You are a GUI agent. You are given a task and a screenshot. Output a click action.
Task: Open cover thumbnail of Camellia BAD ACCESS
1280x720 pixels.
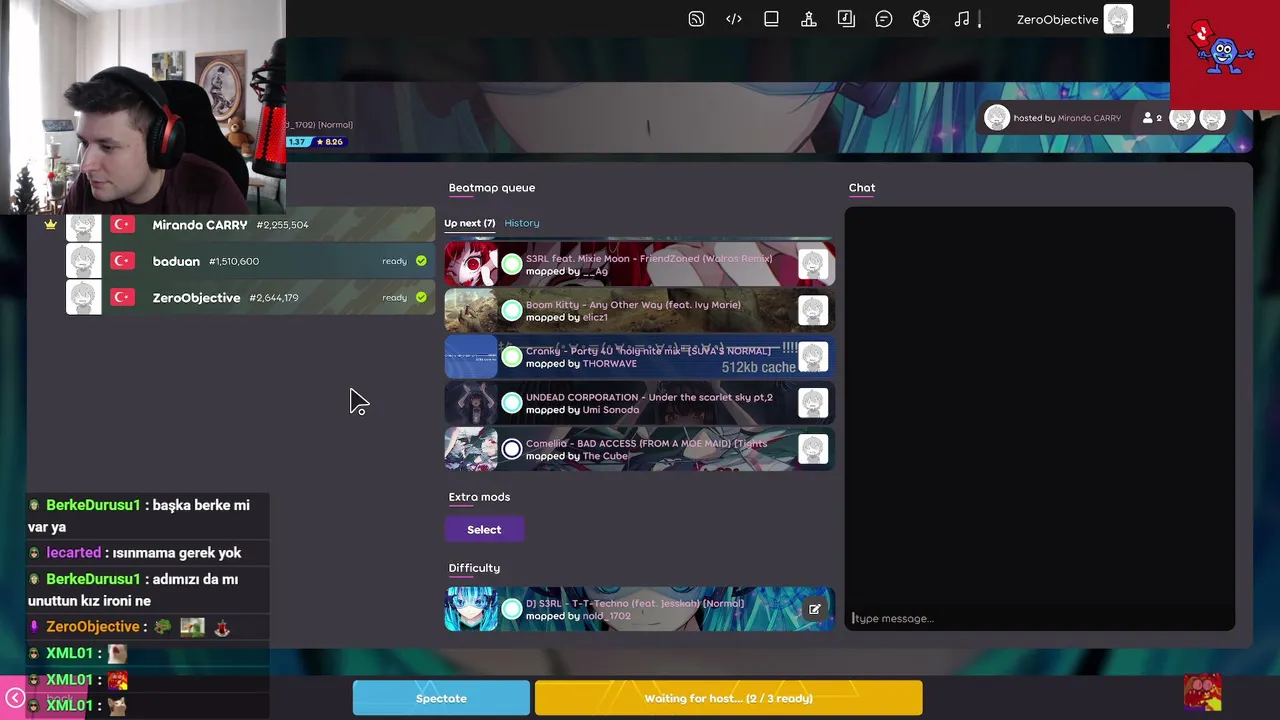point(471,449)
